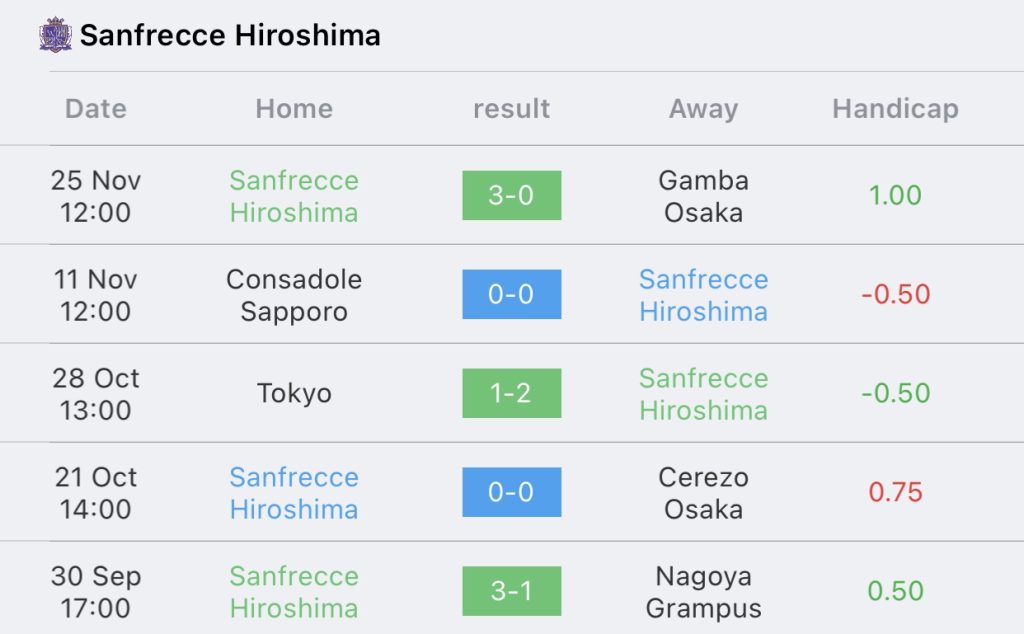Click the 28 Oct 13:00 match date

coord(95,394)
